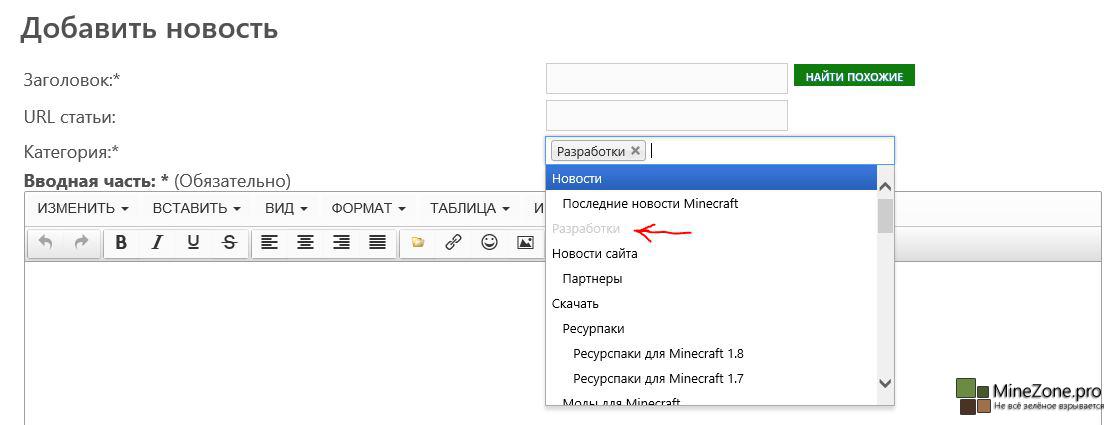
Task: Open the Изменить menu
Action: pyautogui.click(x=82, y=208)
